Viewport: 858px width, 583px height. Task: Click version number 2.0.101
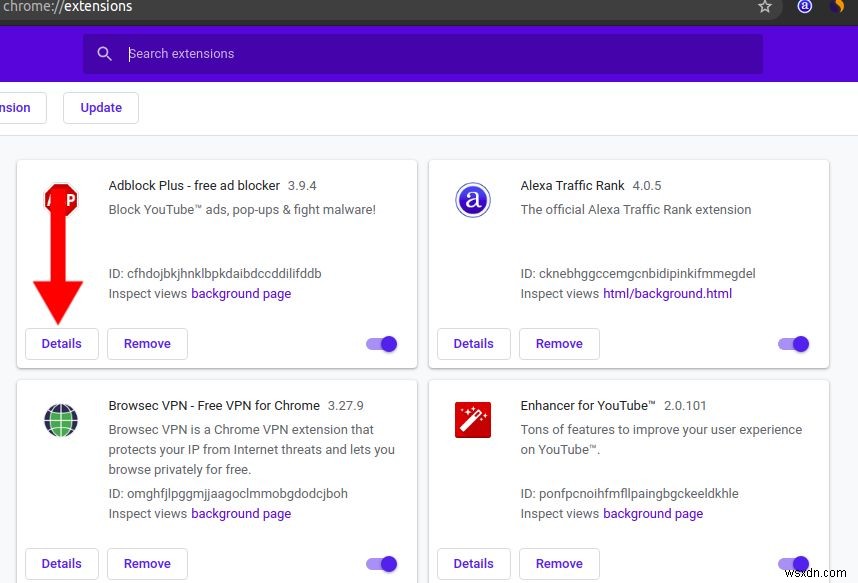[x=685, y=406]
